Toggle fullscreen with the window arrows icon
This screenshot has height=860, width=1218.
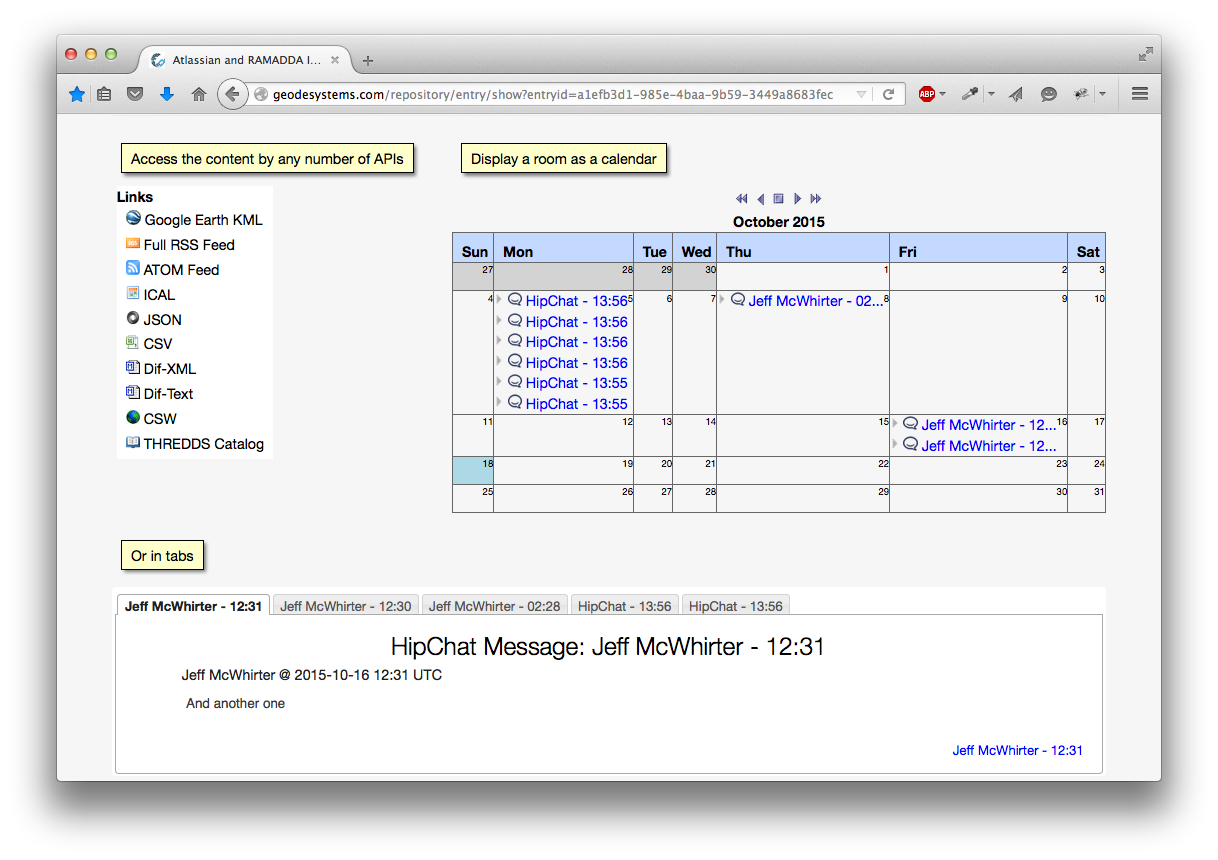pos(1146,54)
